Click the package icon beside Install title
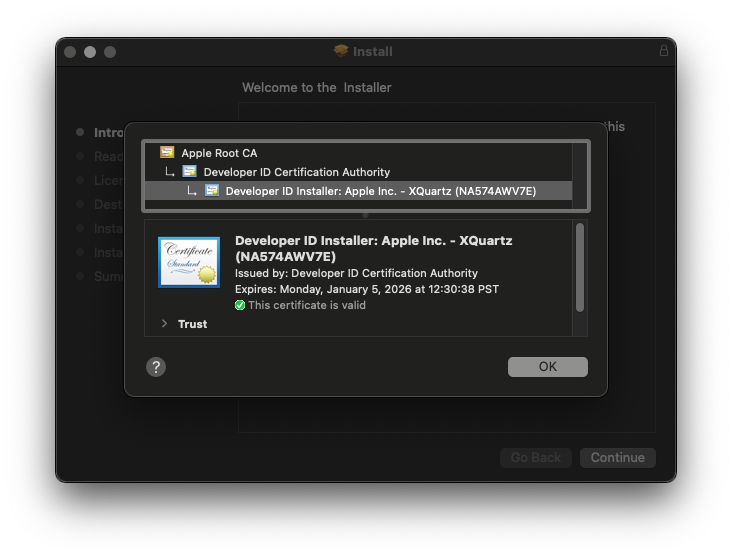 (x=341, y=51)
